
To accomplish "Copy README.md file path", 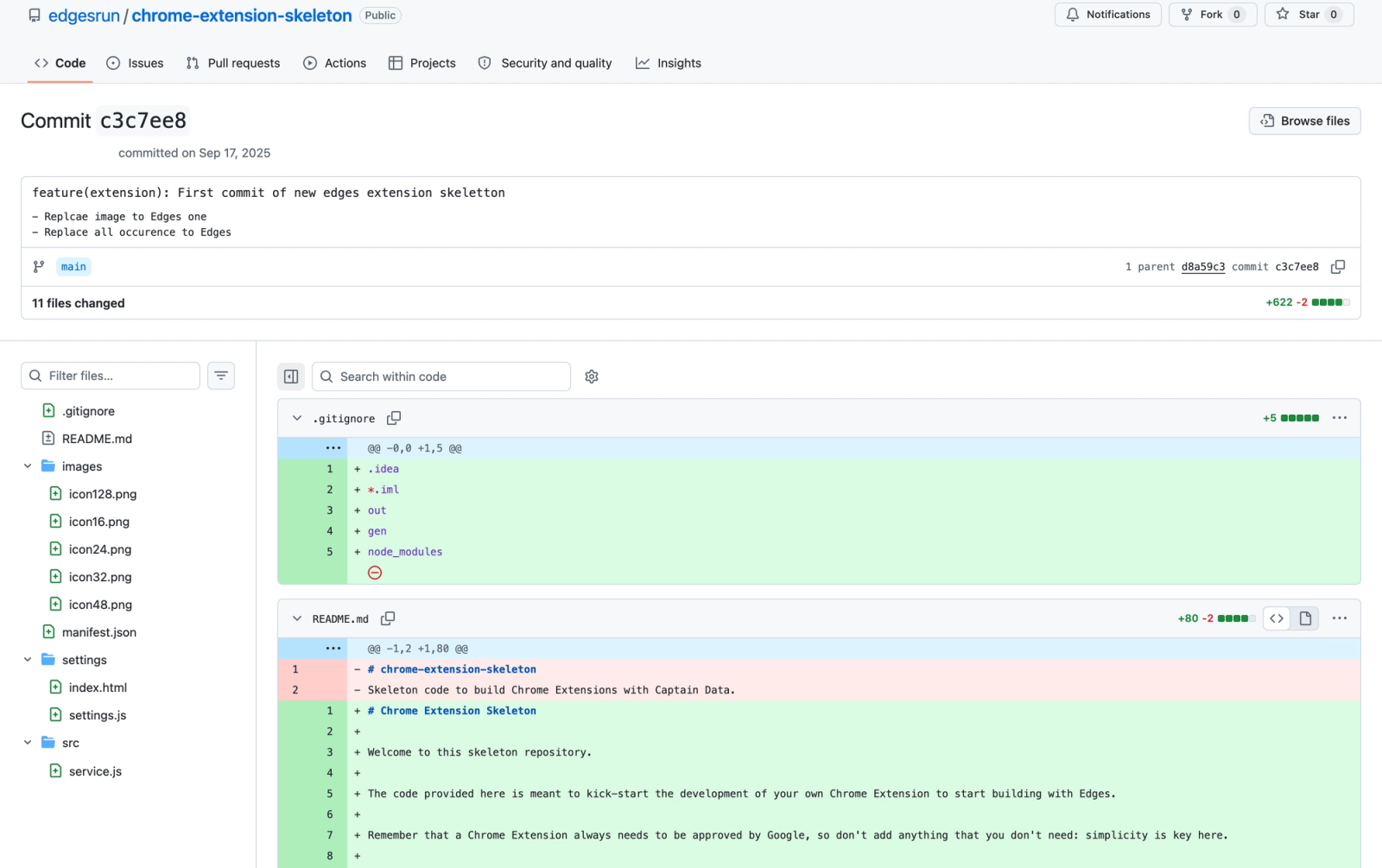I will [388, 618].
